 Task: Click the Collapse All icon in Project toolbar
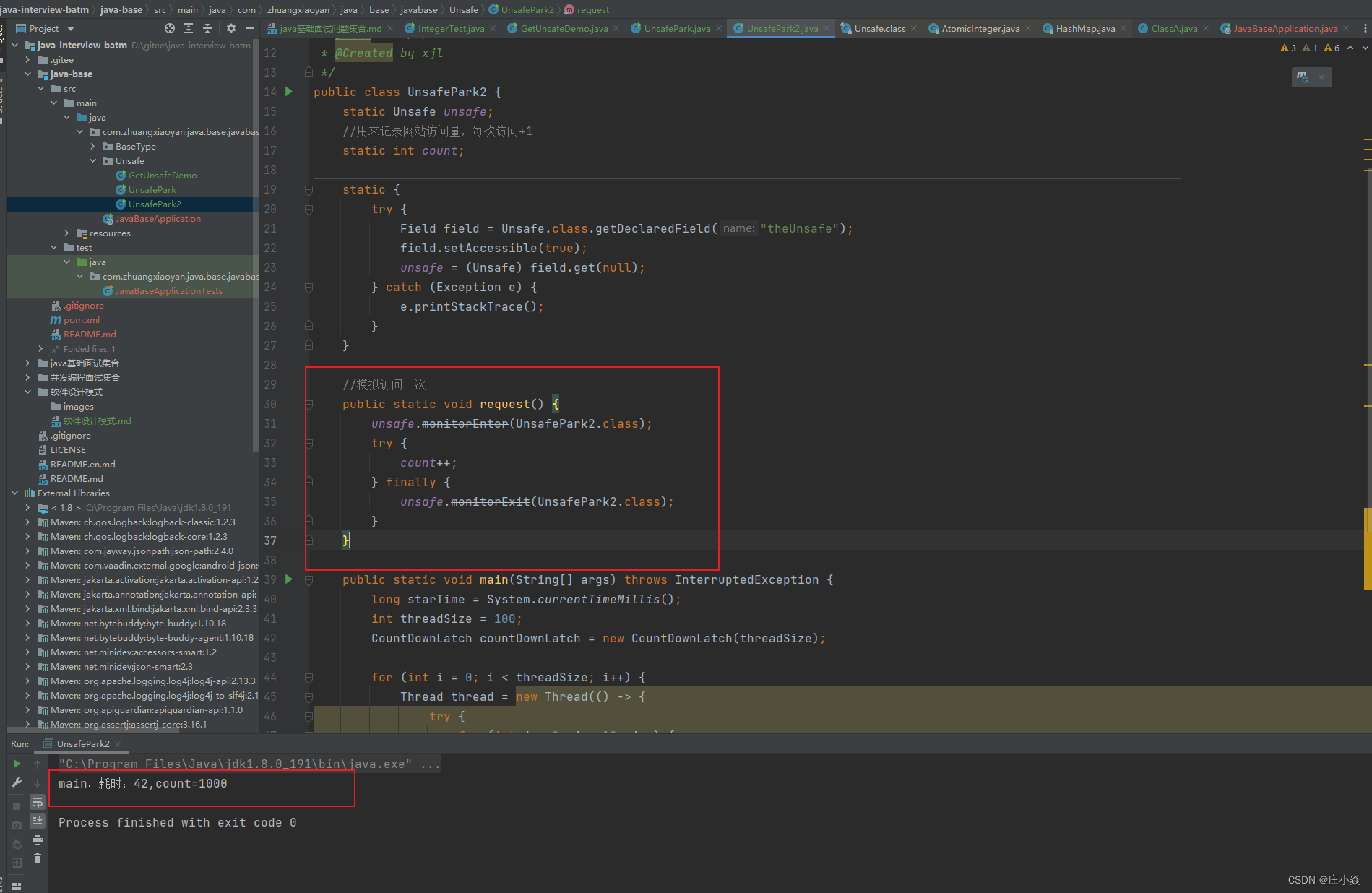[207, 28]
